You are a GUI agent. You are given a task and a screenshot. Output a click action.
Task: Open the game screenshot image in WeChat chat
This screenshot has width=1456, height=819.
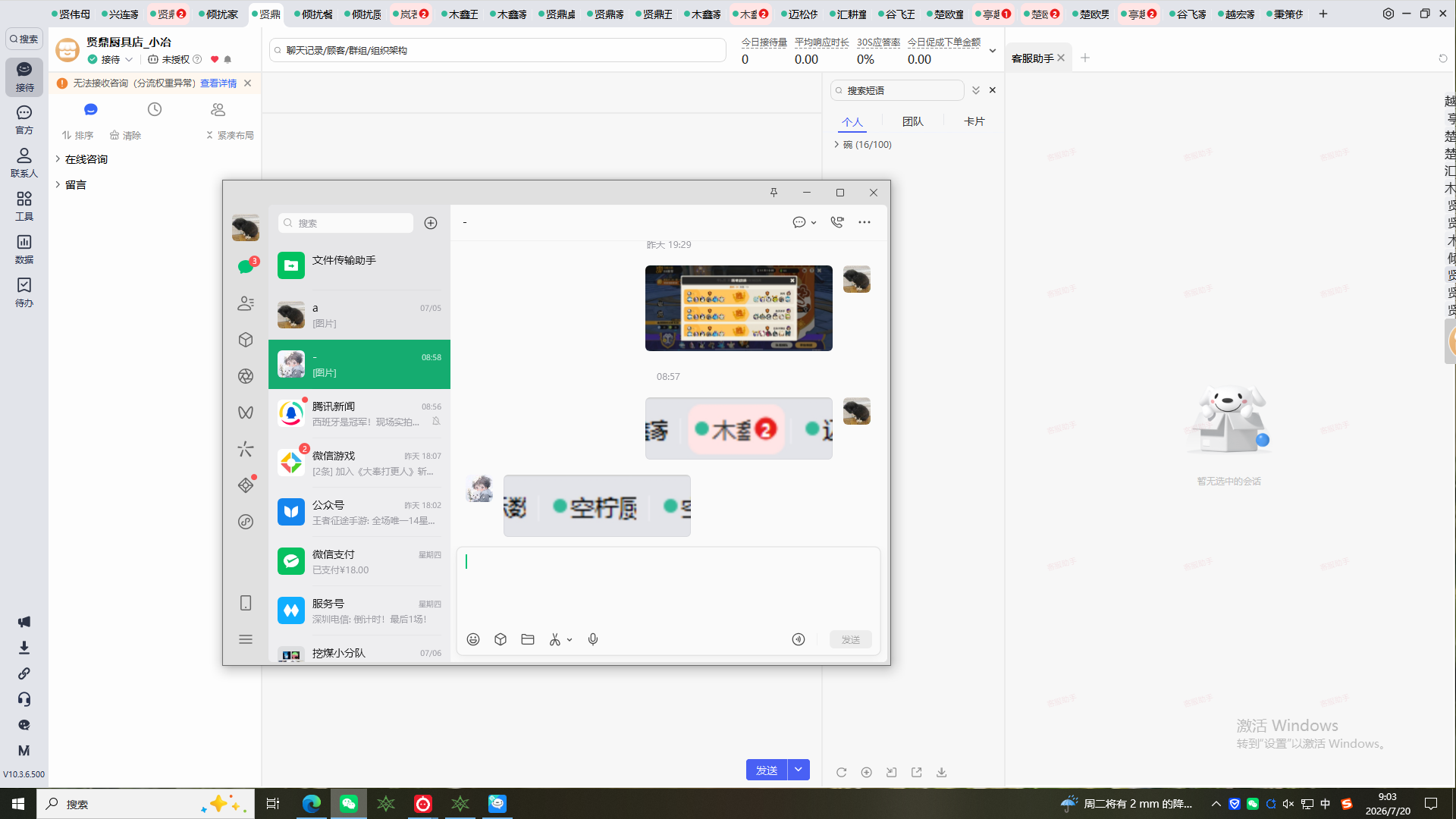739,308
